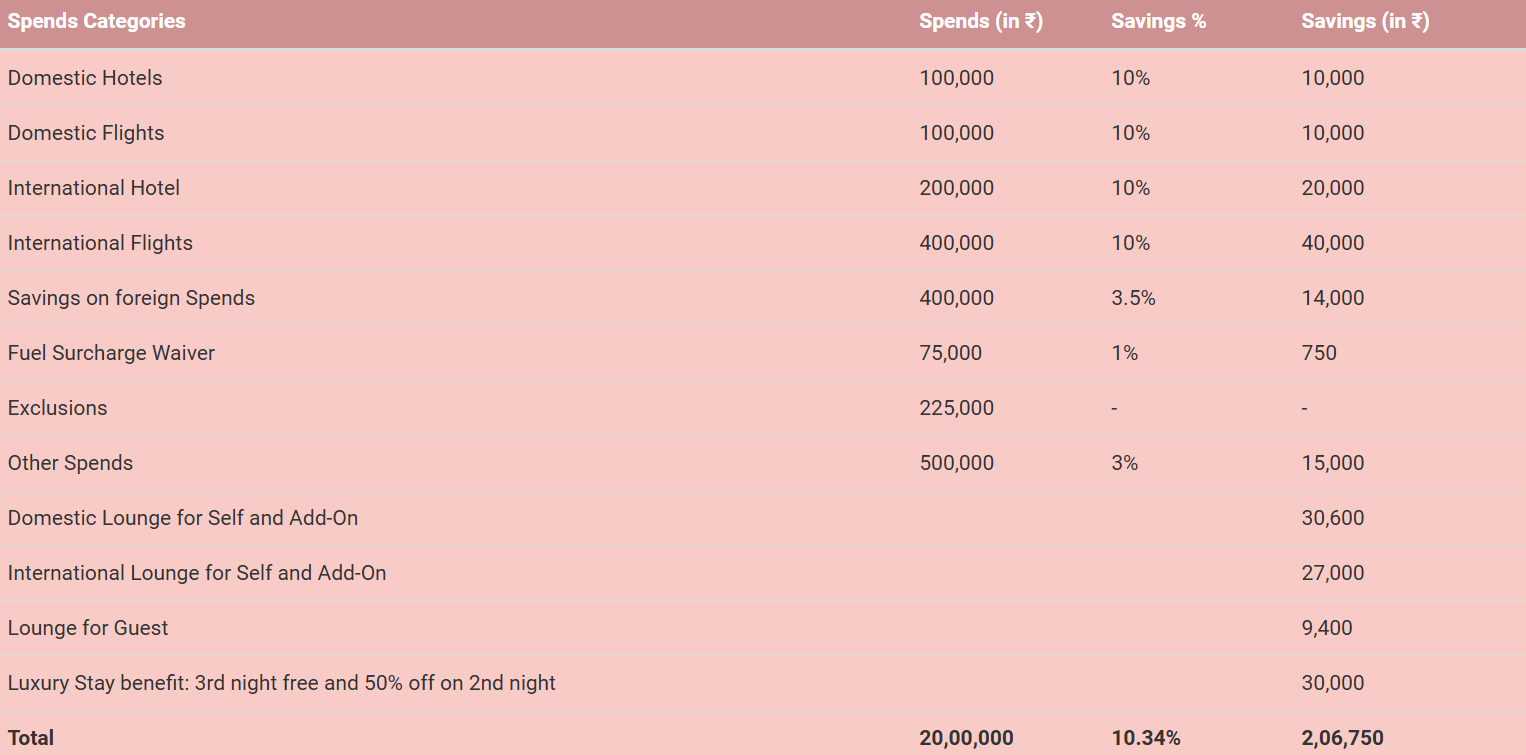
Task: Click the International Hotel category cell
Action: pos(94,188)
